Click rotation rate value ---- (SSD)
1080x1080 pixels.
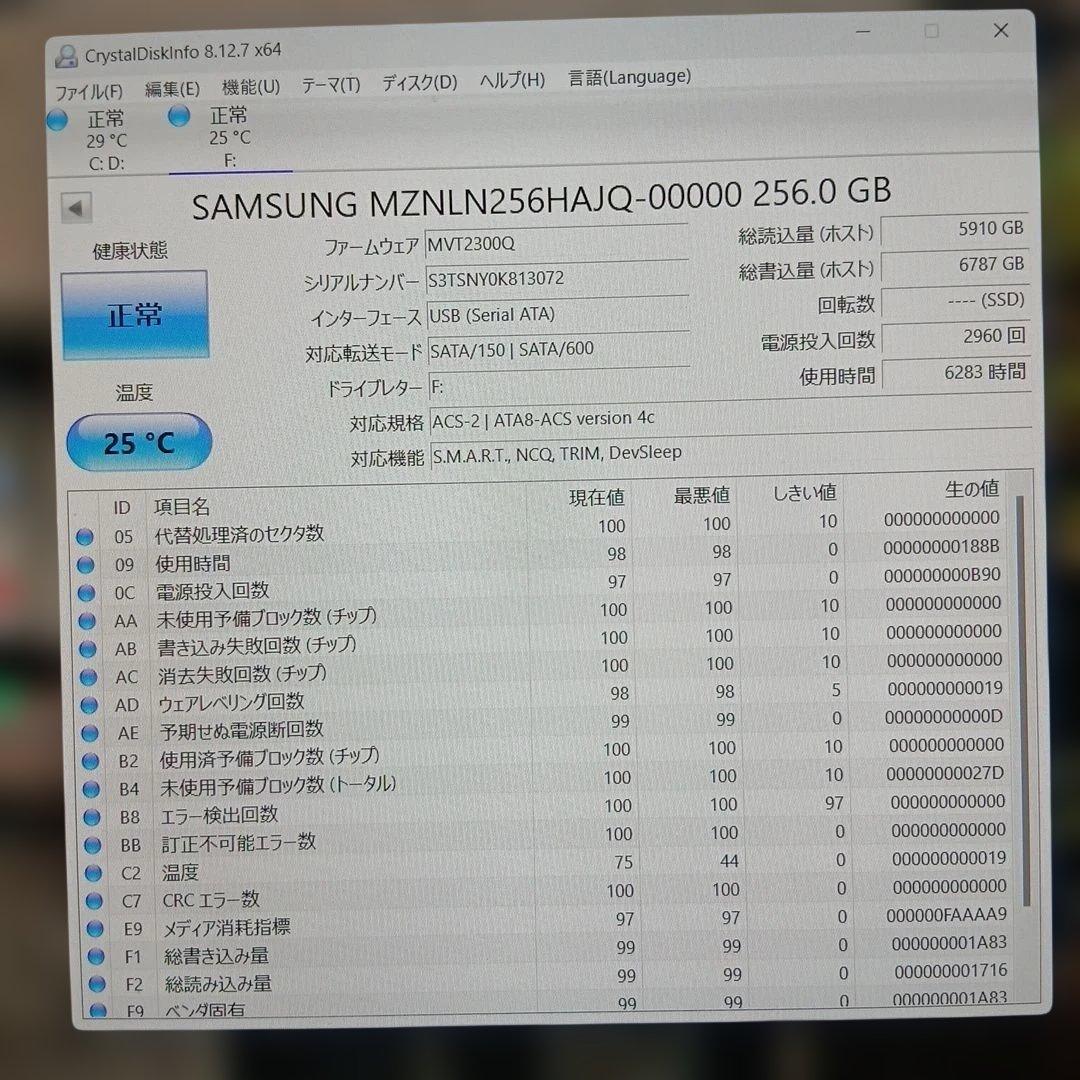956,301
